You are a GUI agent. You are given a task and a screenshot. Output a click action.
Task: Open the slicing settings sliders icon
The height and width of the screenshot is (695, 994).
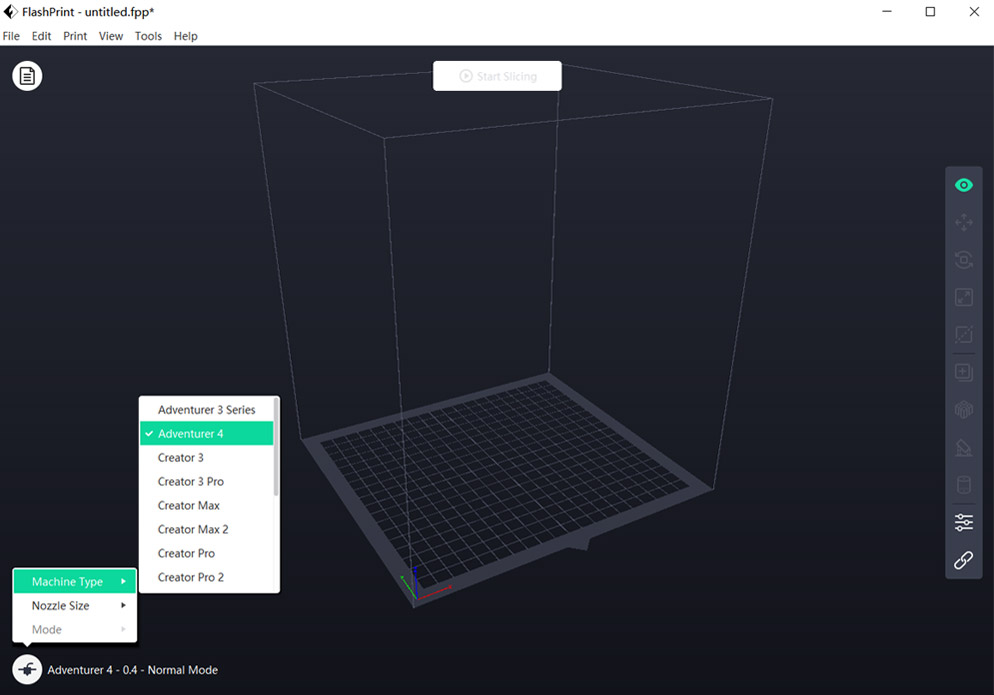[964, 523]
